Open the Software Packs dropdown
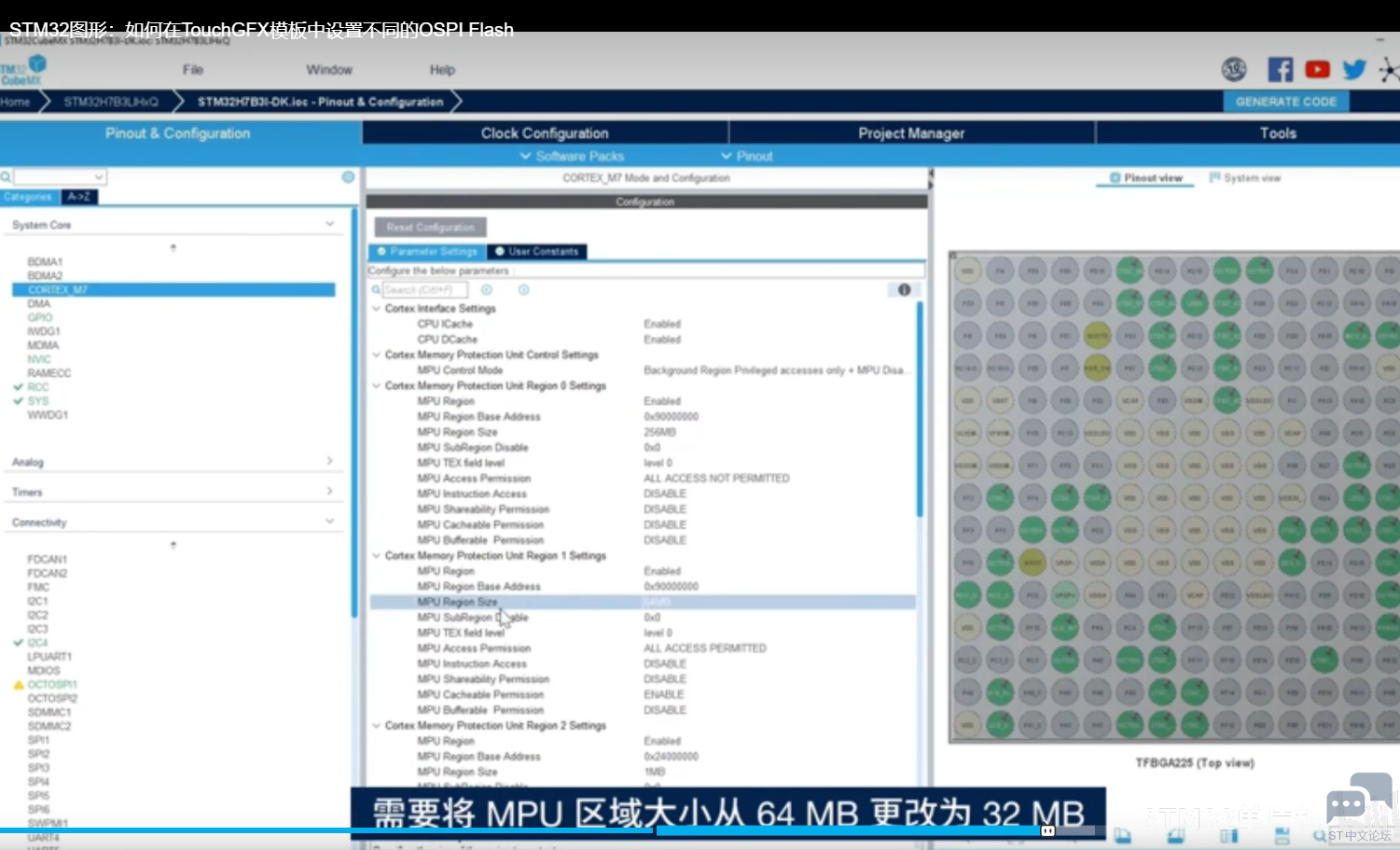 pos(572,156)
